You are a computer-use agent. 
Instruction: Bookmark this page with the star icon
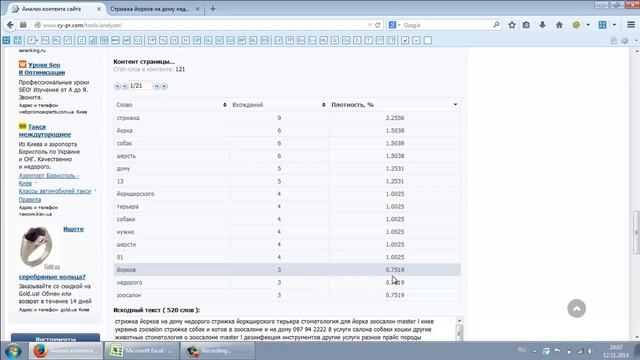click(x=512, y=25)
